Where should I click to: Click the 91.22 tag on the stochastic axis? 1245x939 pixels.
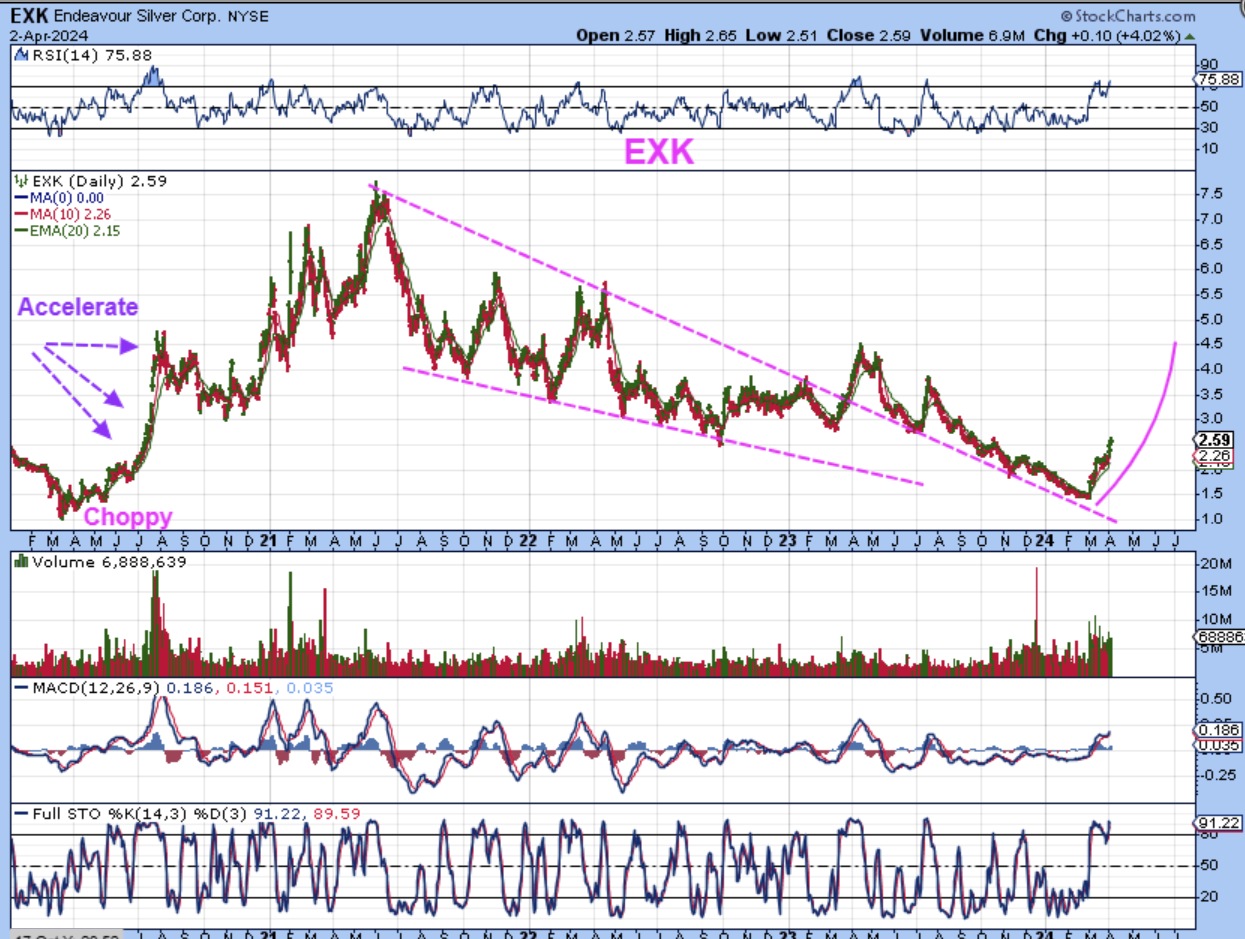click(1219, 823)
